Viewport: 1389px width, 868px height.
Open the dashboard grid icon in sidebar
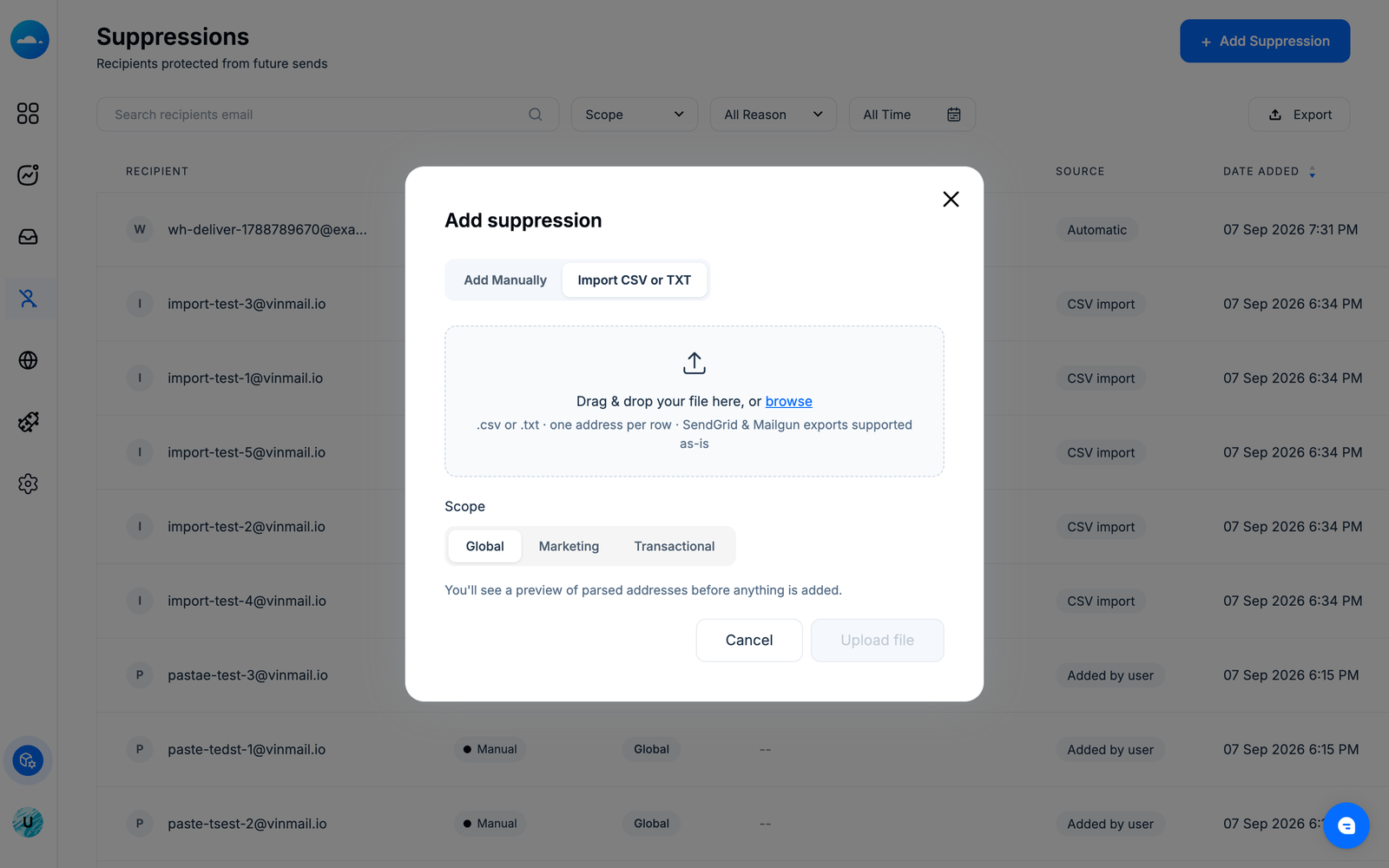click(28, 114)
